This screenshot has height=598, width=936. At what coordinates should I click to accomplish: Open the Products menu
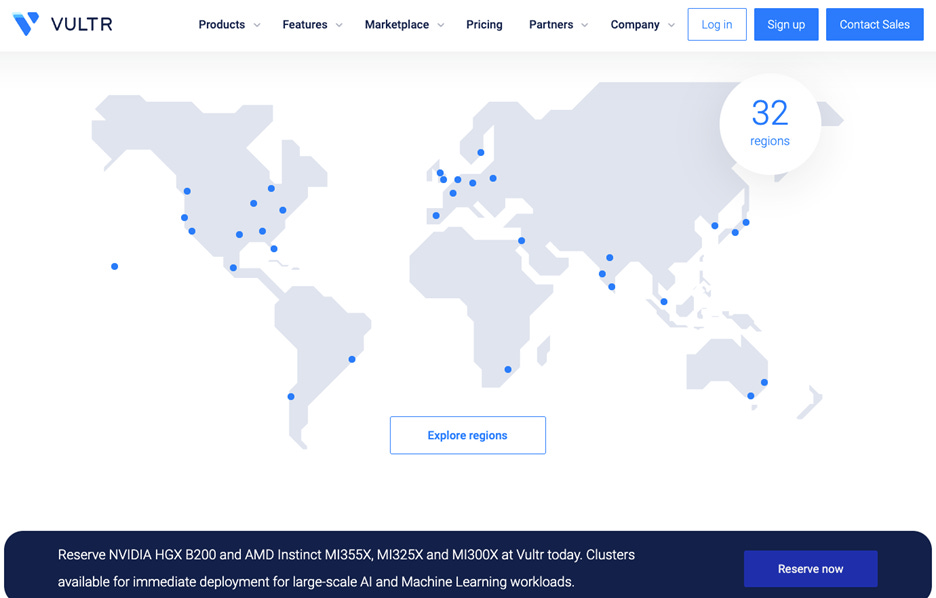(x=221, y=24)
